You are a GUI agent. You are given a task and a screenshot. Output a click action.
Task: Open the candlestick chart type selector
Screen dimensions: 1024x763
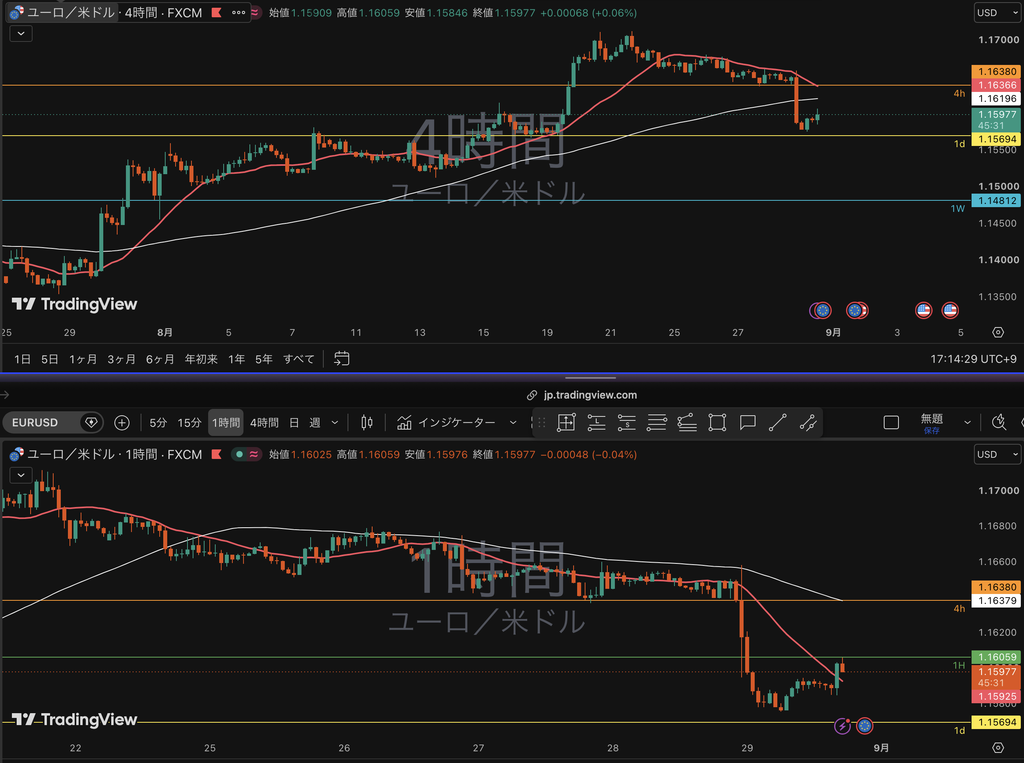[367, 423]
